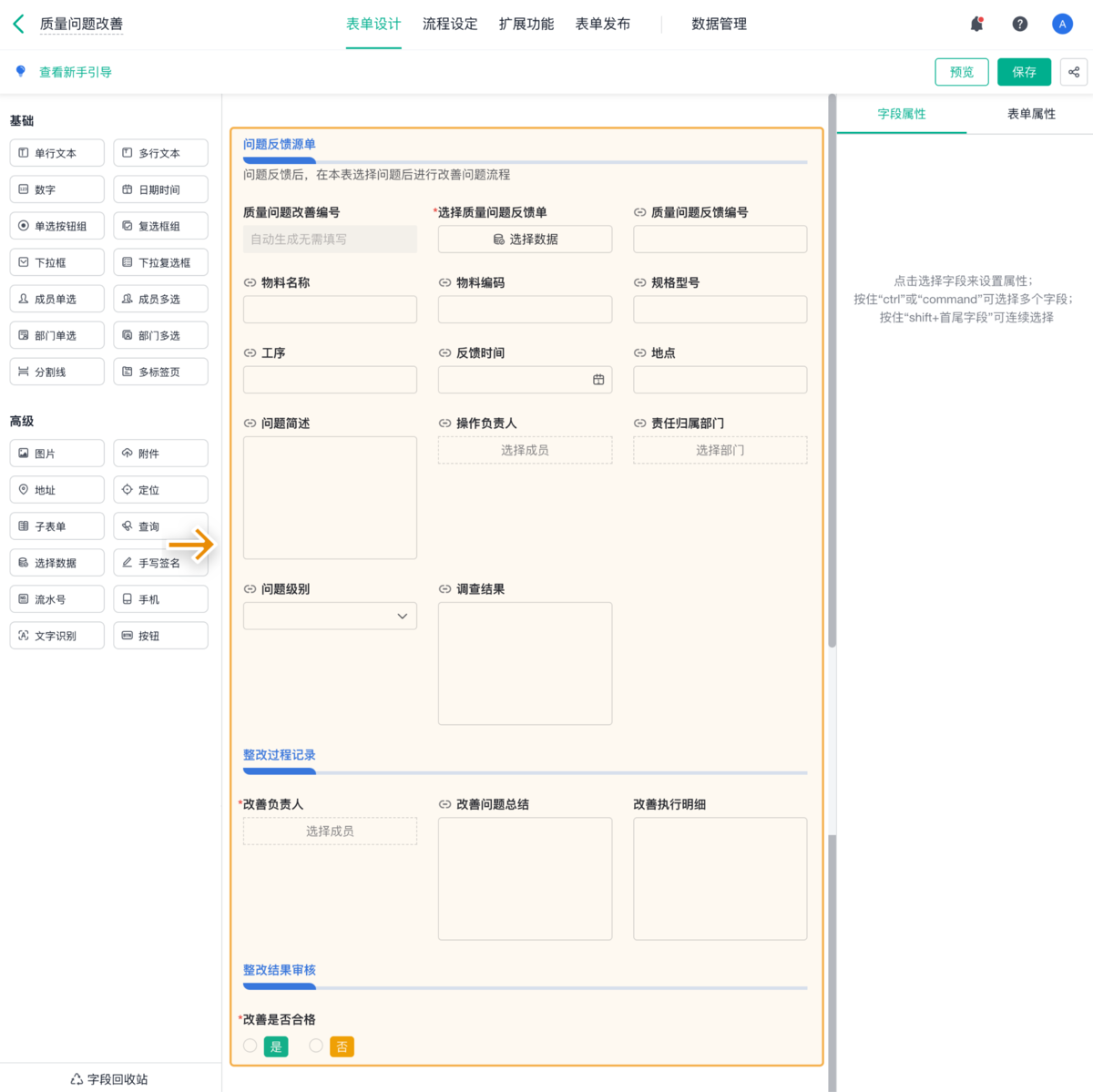Add a 定位 field
This screenshot has width=1093, height=1092.
pos(161,490)
